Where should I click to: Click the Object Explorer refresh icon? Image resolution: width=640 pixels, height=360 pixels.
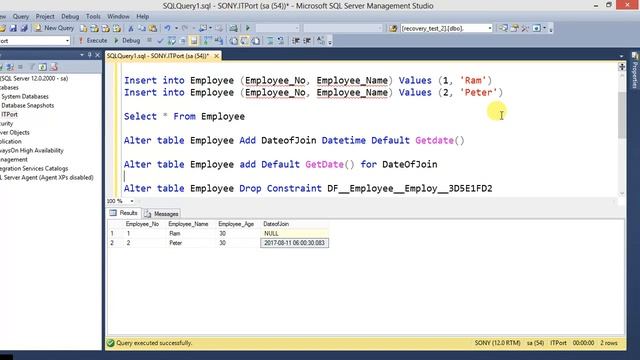[43, 67]
